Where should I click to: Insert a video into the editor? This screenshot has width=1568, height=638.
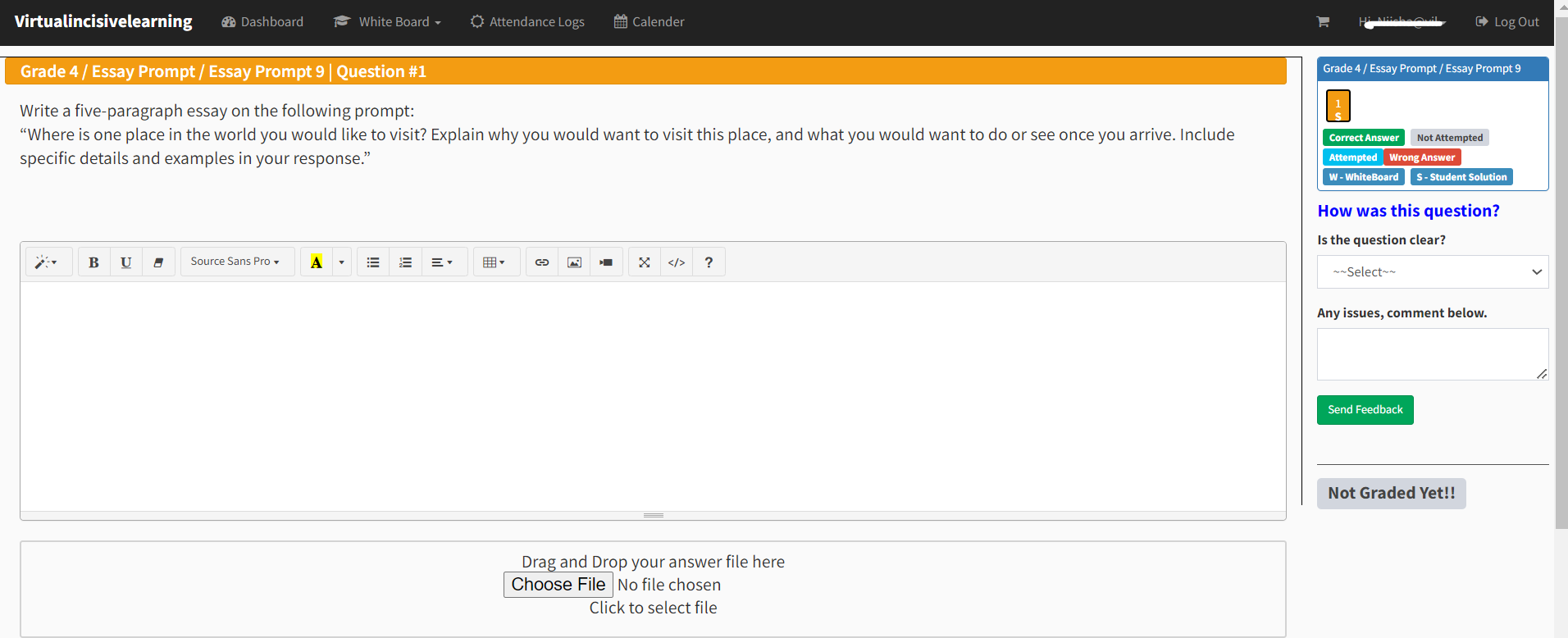tap(606, 262)
